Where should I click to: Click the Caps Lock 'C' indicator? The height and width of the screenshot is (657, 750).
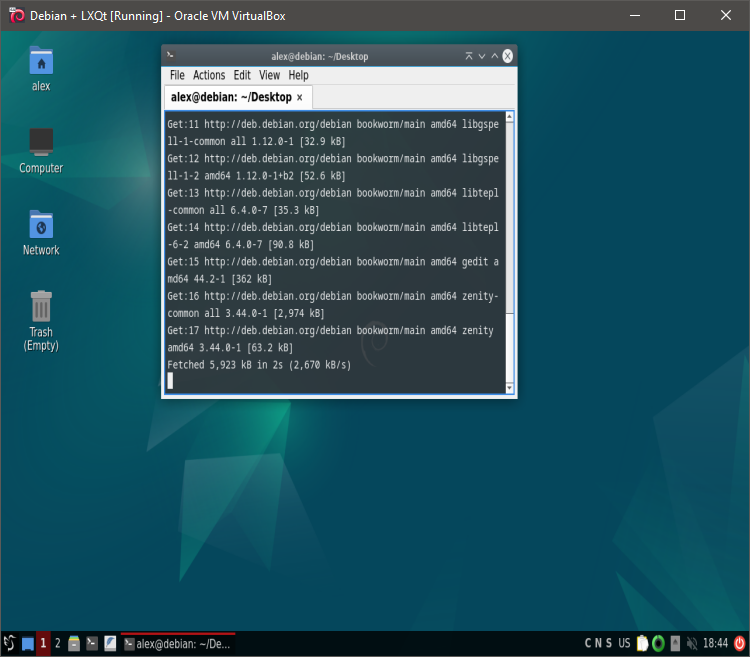(588, 643)
